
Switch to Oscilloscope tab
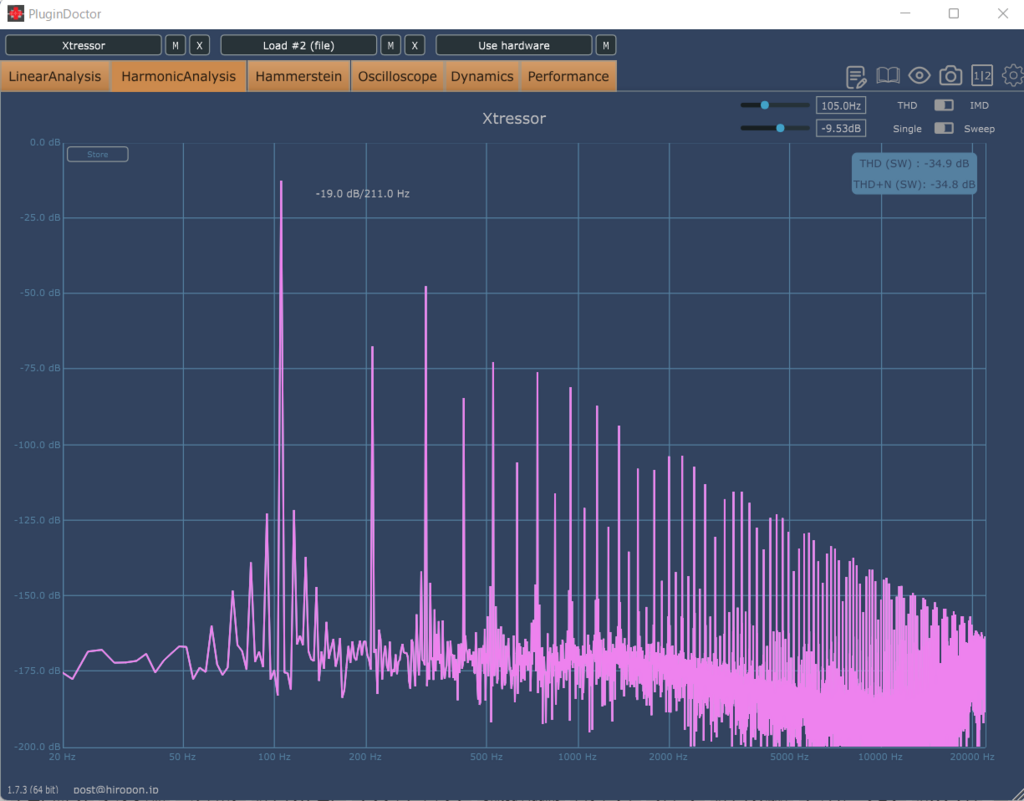397,76
